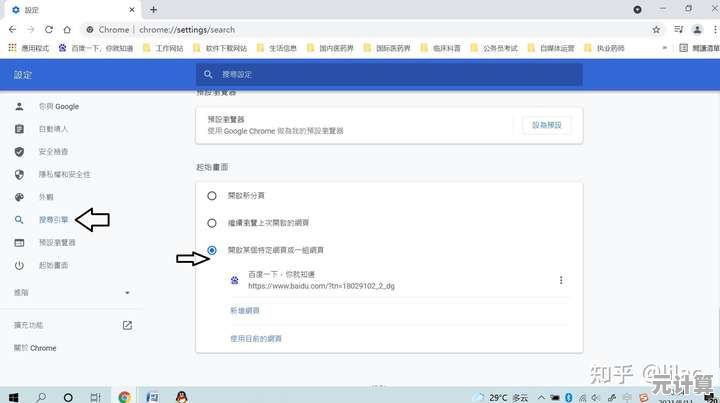This screenshot has height=403, width=720.
Task: Open the reading list icon beside the star
Action: (678, 29)
